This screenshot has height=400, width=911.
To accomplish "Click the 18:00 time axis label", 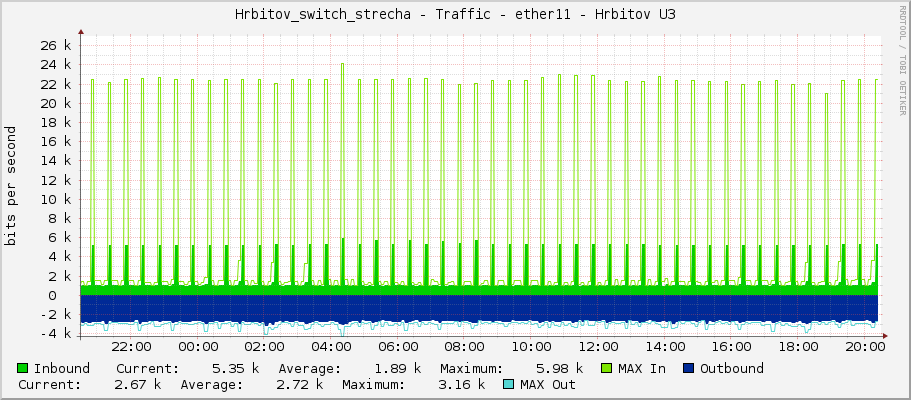I will (799, 347).
